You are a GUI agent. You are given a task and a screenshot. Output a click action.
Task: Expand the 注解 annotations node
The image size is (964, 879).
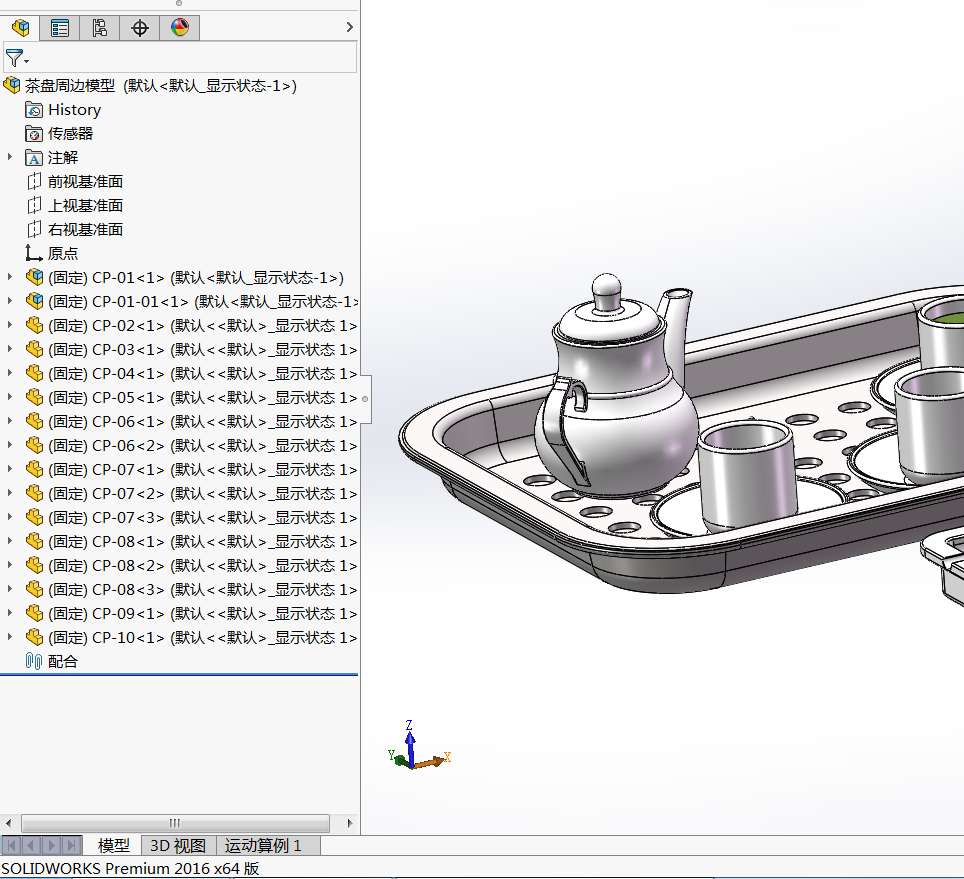point(10,157)
